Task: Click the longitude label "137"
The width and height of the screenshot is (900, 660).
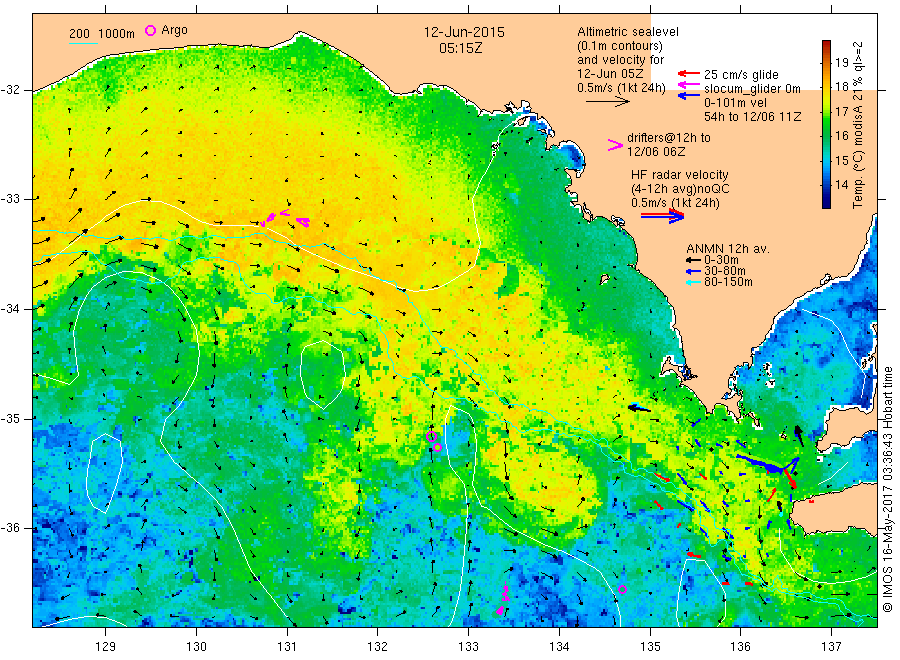Action: pos(831,647)
